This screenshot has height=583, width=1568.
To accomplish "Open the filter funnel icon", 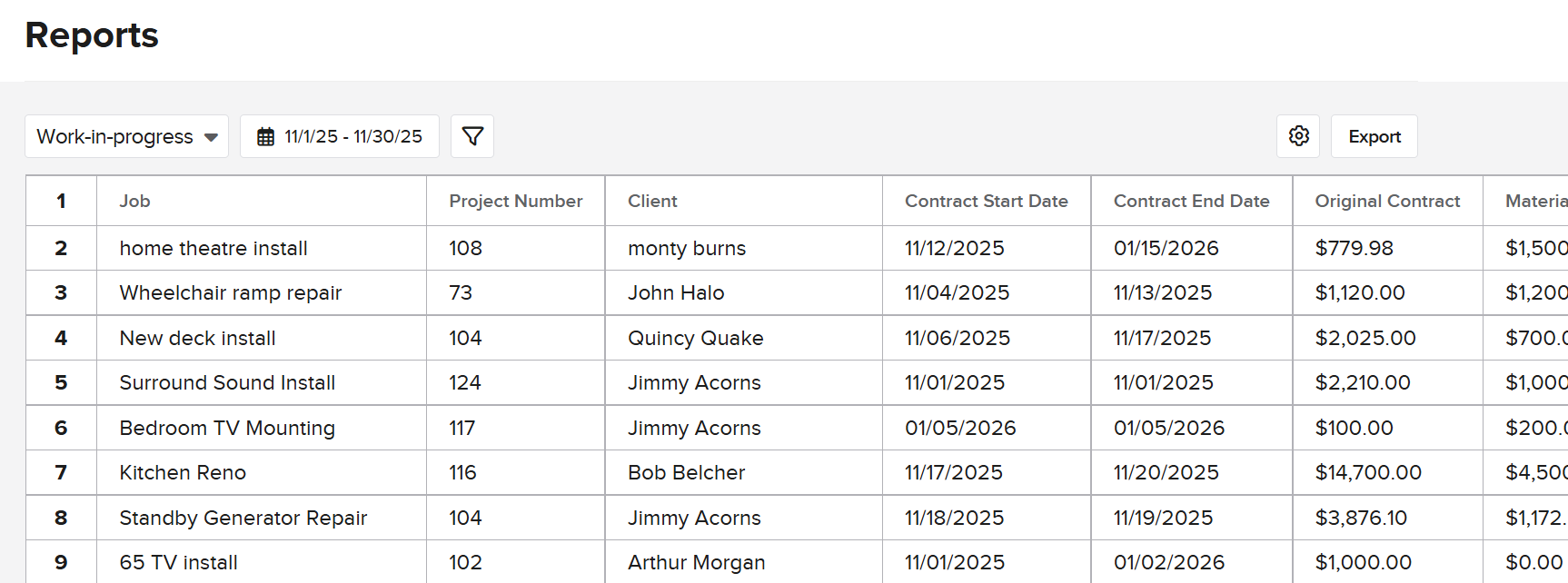I will pyautogui.click(x=472, y=136).
